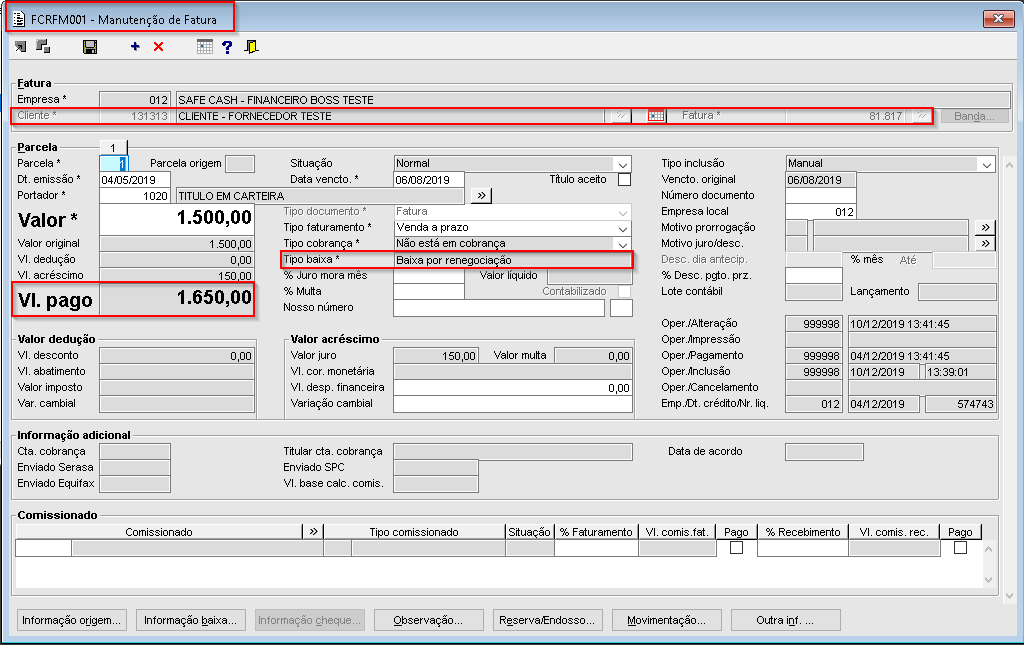
Task: Click the Portador code field 1020
Action: (x=135, y=195)
